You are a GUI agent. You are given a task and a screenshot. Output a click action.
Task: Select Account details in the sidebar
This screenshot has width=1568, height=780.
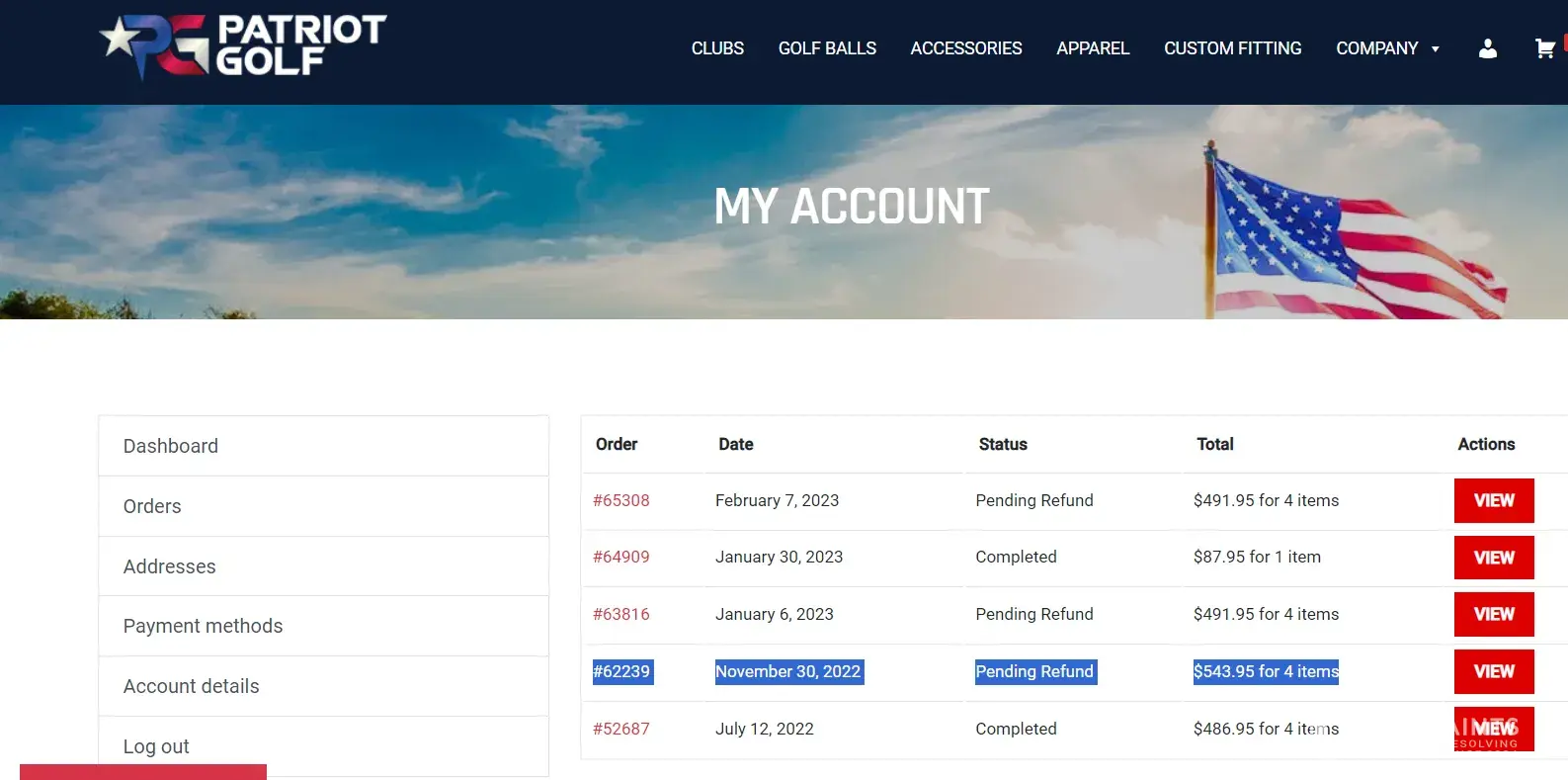[191, 686]
